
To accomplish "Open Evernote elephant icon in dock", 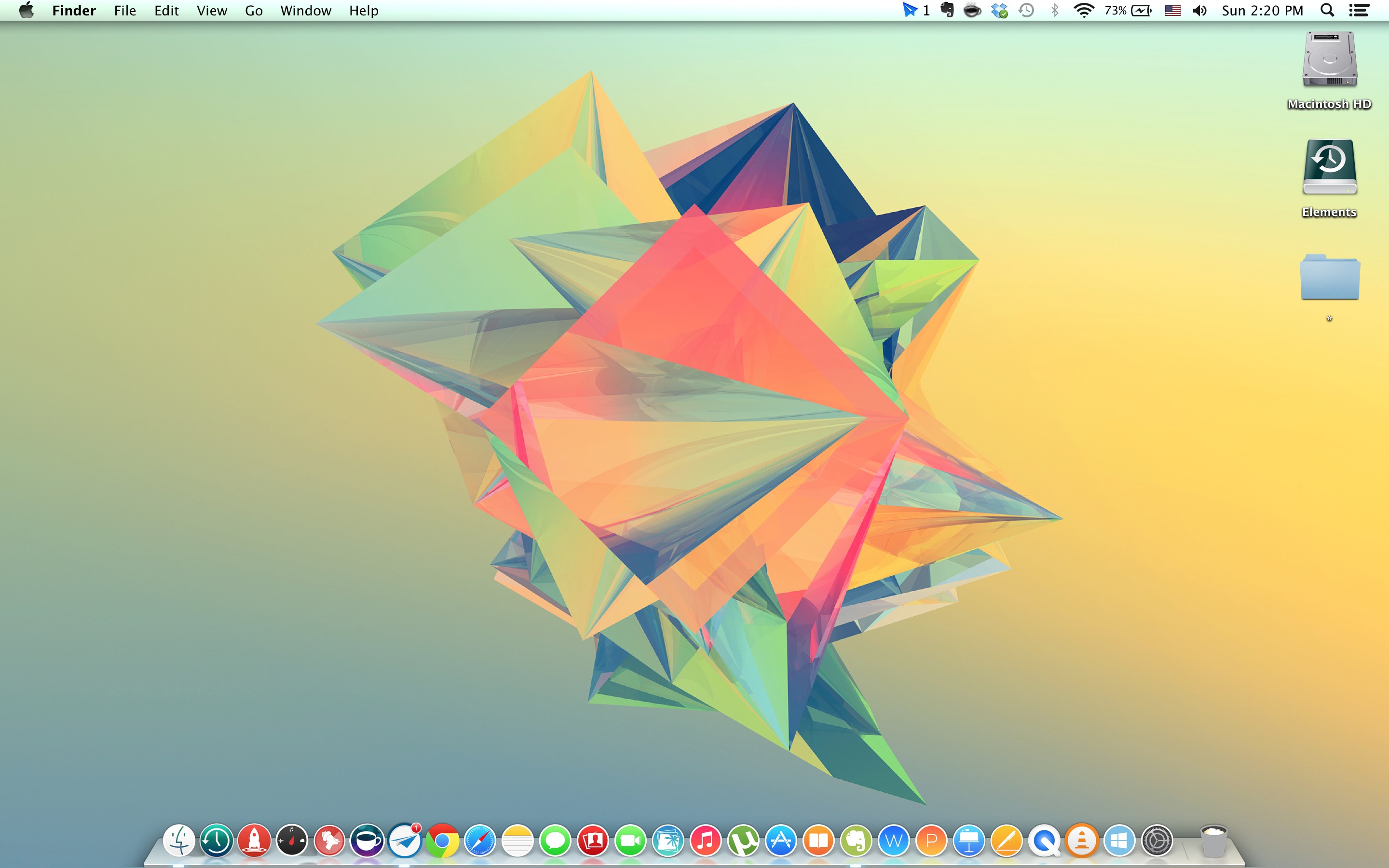I will [856, 841].
